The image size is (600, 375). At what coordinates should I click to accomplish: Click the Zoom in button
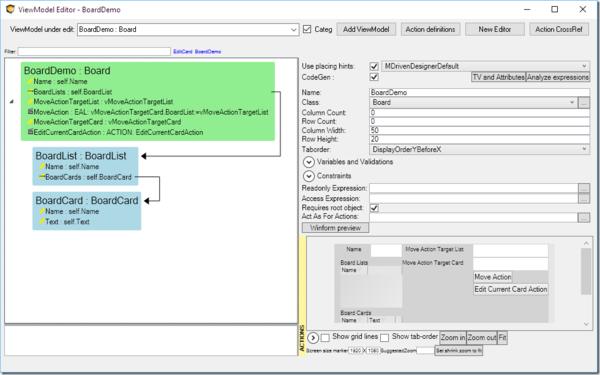click(x=453, y=338)
